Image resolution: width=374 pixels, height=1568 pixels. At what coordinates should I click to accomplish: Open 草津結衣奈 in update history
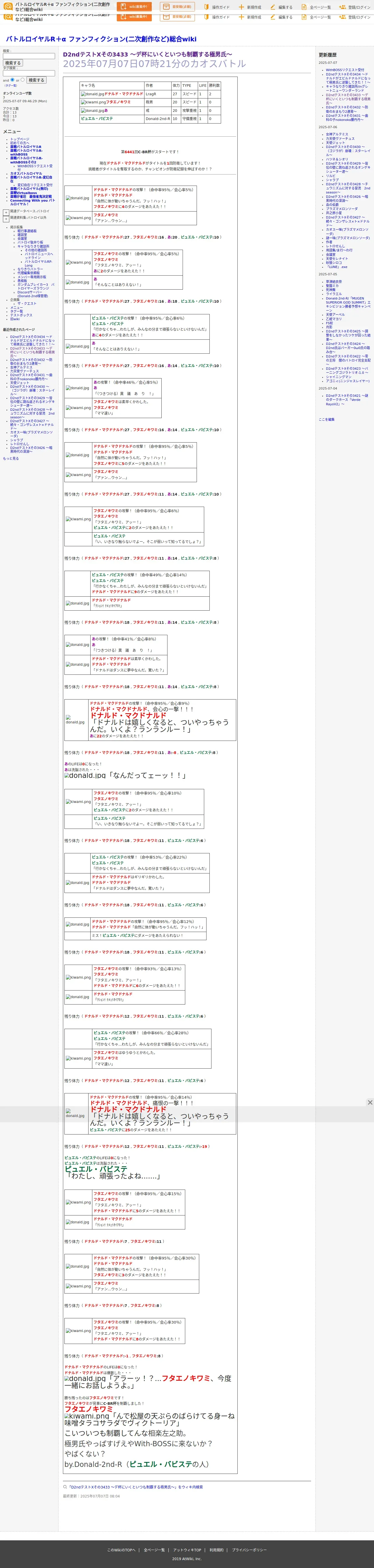pyautogui.click(x=334, y=282)
